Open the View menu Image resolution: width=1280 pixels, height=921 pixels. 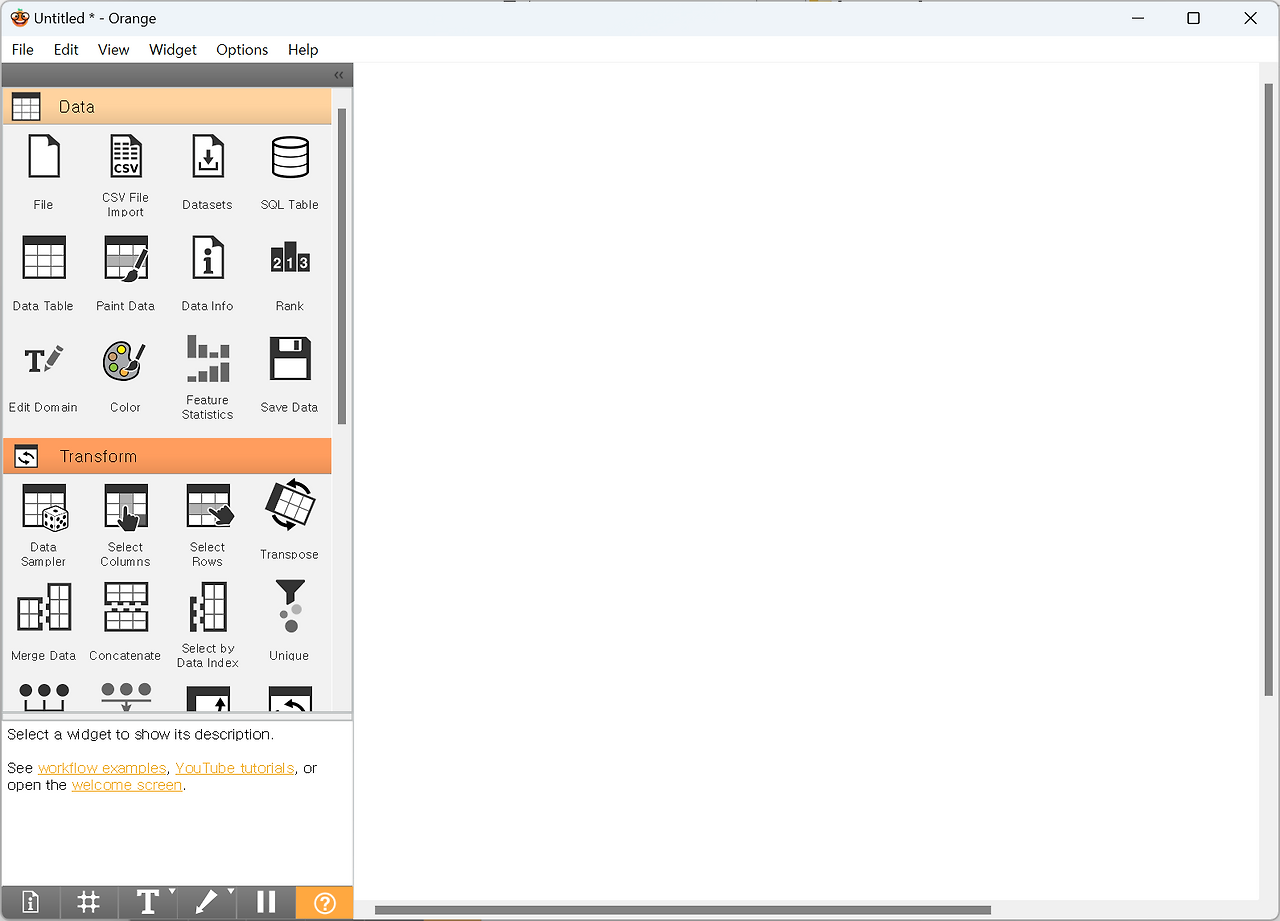[x=114, y=50]
